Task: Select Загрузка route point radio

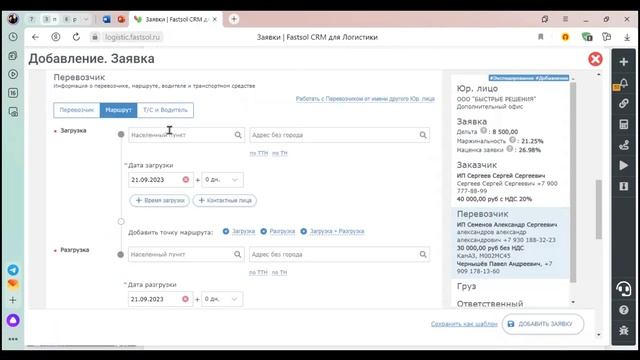Action: [x=226, y=231]
